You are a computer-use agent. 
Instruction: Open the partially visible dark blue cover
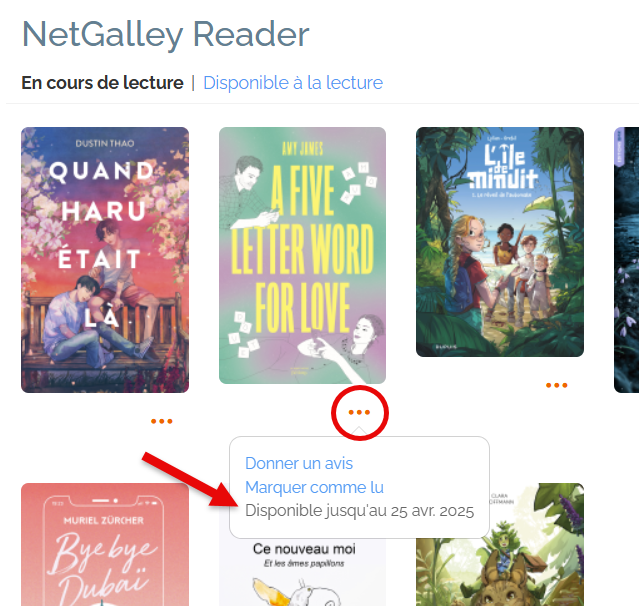tap(626, 260)
